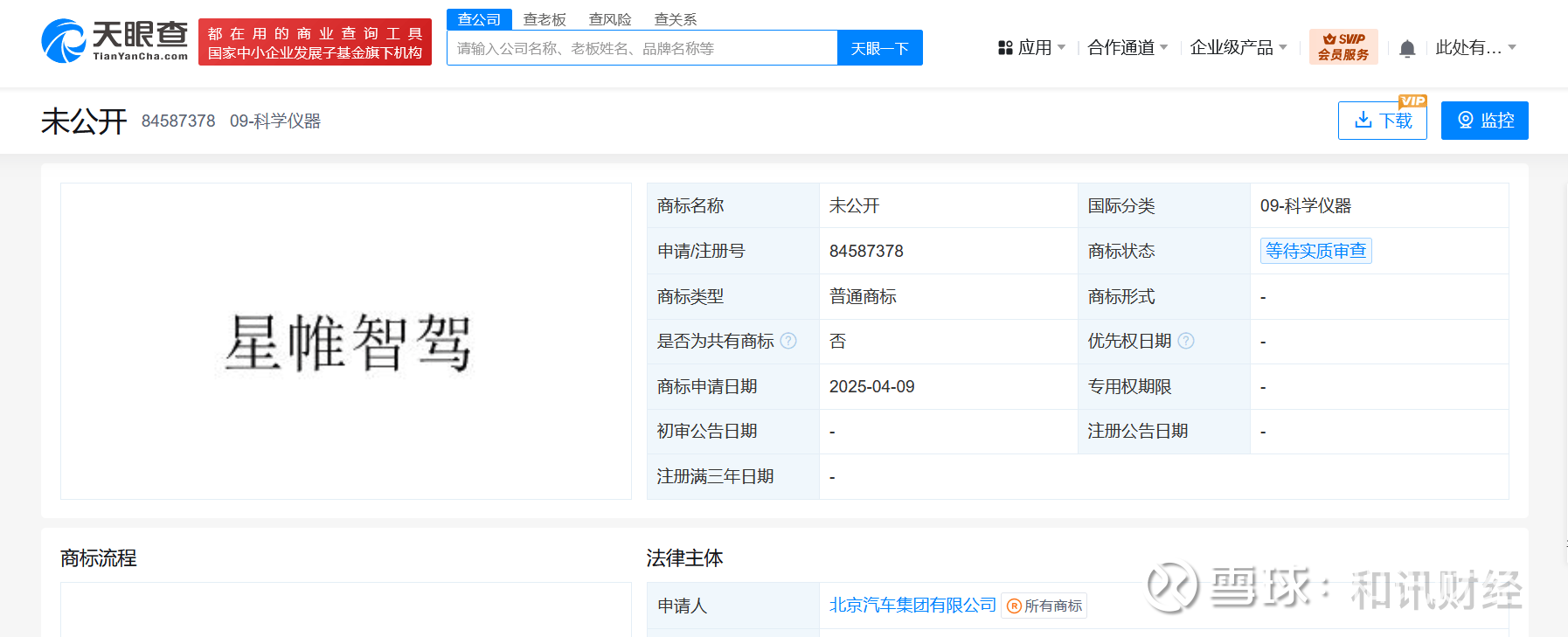
Task: Open 北京汽车集团有限公司 applicant link
Action: 912,605
